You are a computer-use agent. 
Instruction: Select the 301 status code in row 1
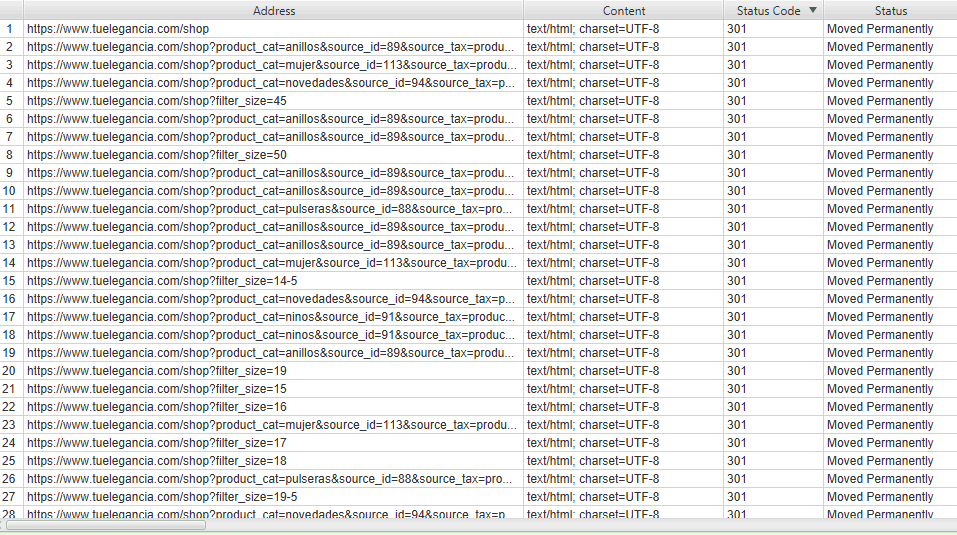point(737,29)
